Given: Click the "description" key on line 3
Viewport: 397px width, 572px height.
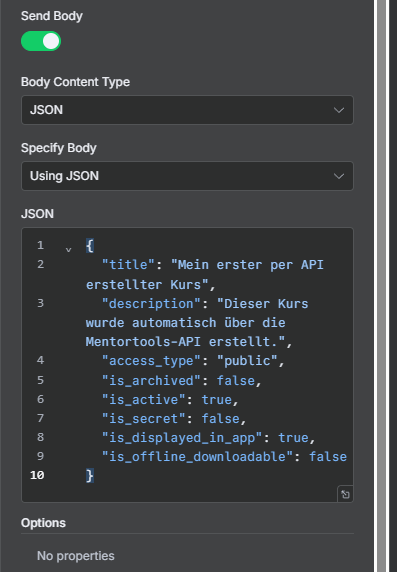Looking at the screenshot, I should point(152,304).
